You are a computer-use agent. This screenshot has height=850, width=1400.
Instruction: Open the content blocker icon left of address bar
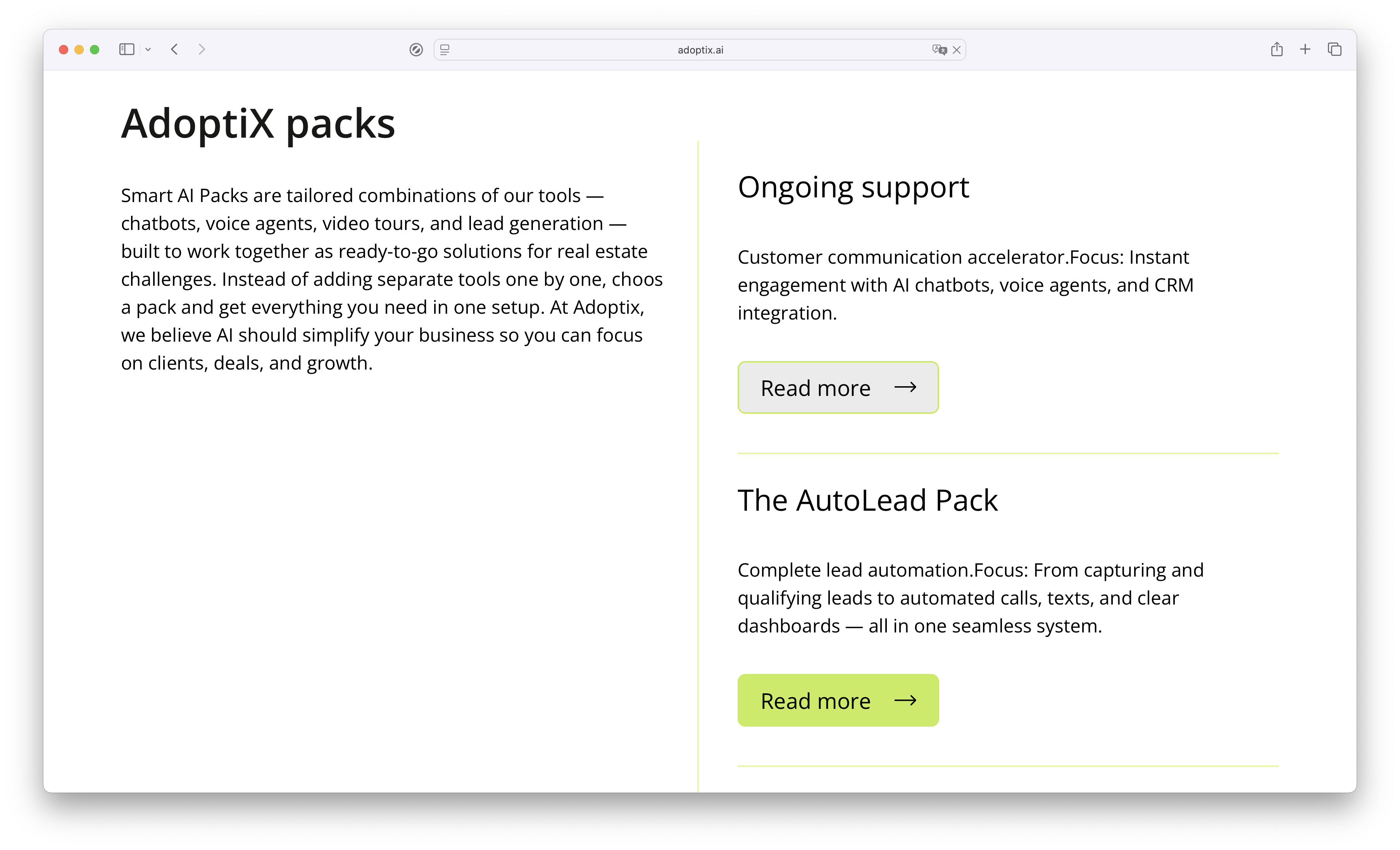pyautogui.click(x=416, y=50)
